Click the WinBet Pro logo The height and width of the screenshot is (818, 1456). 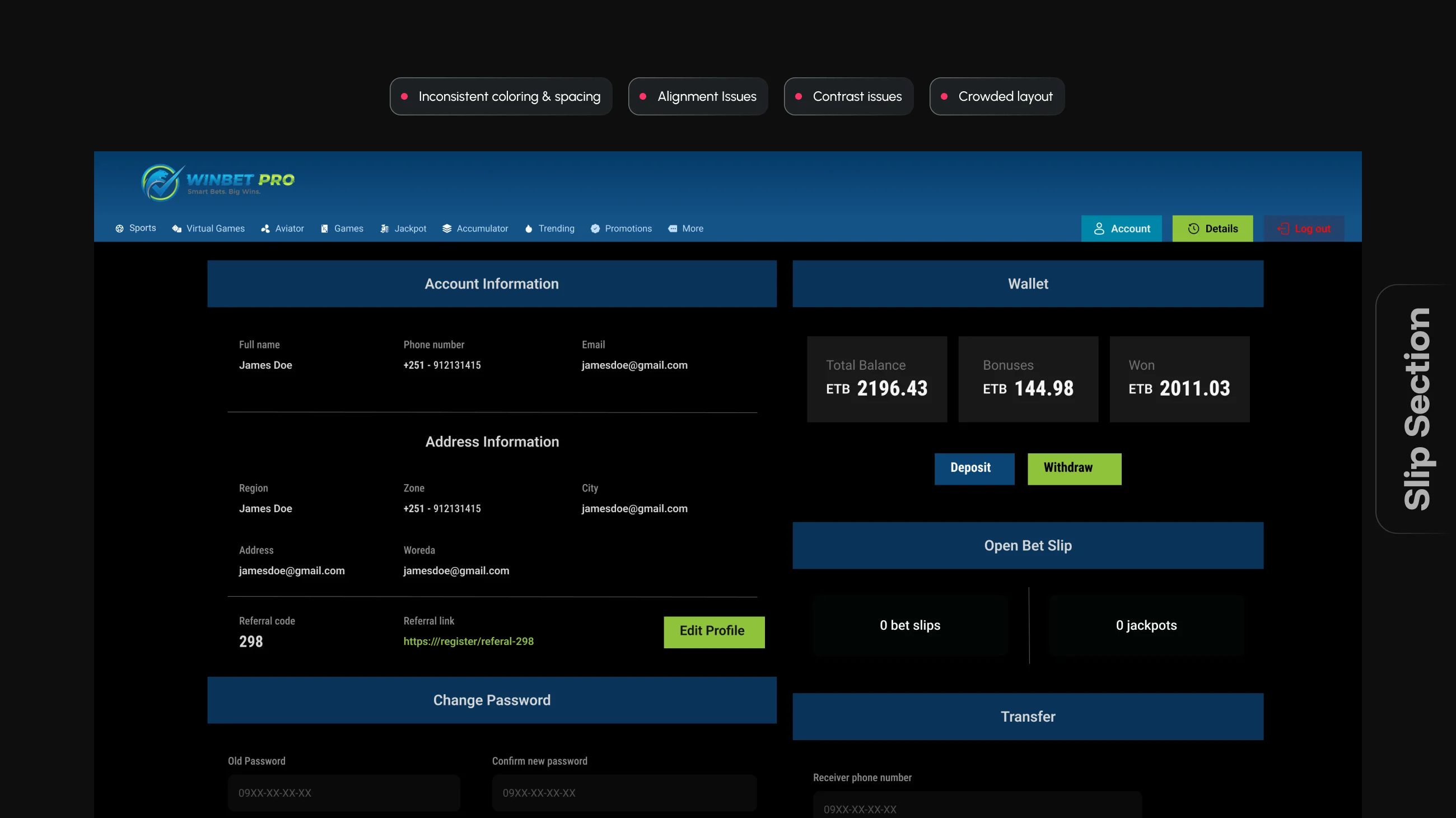tap(218, 182)
